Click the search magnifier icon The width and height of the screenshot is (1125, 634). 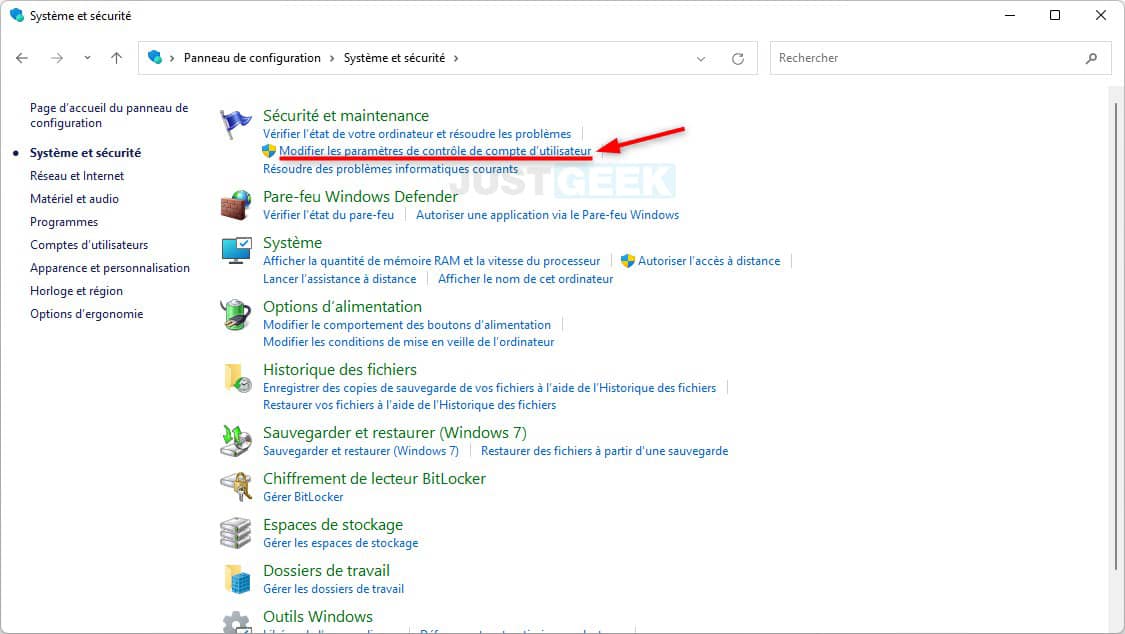(1091, 58)
